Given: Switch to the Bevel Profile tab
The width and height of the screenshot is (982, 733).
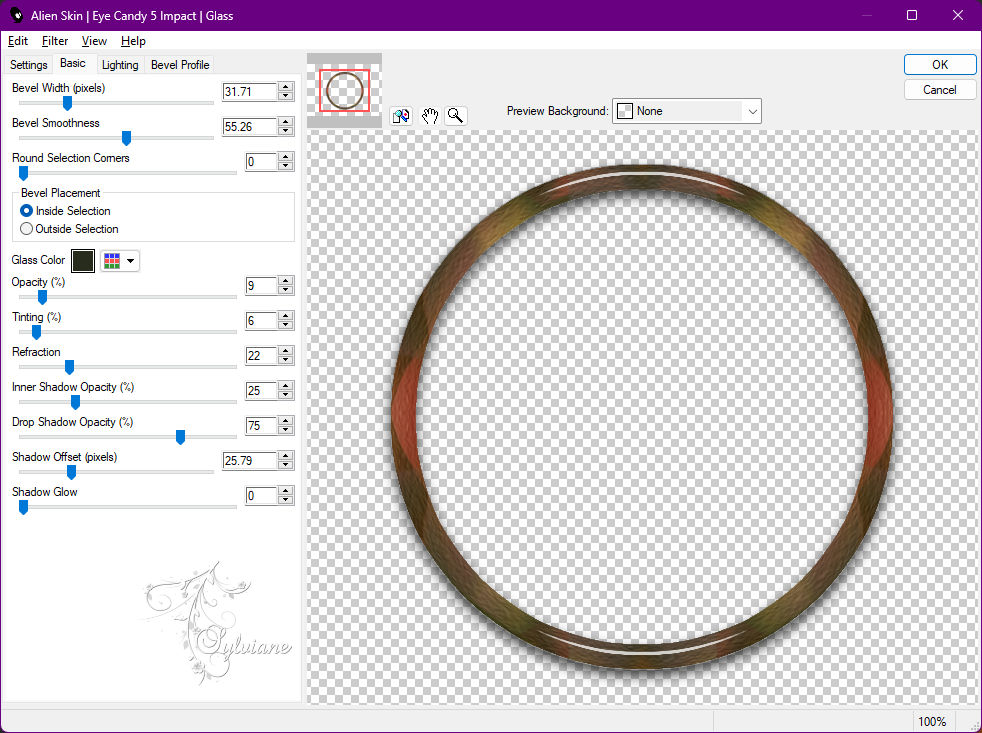Looking at the screenshot, I should tap(180, 65).
